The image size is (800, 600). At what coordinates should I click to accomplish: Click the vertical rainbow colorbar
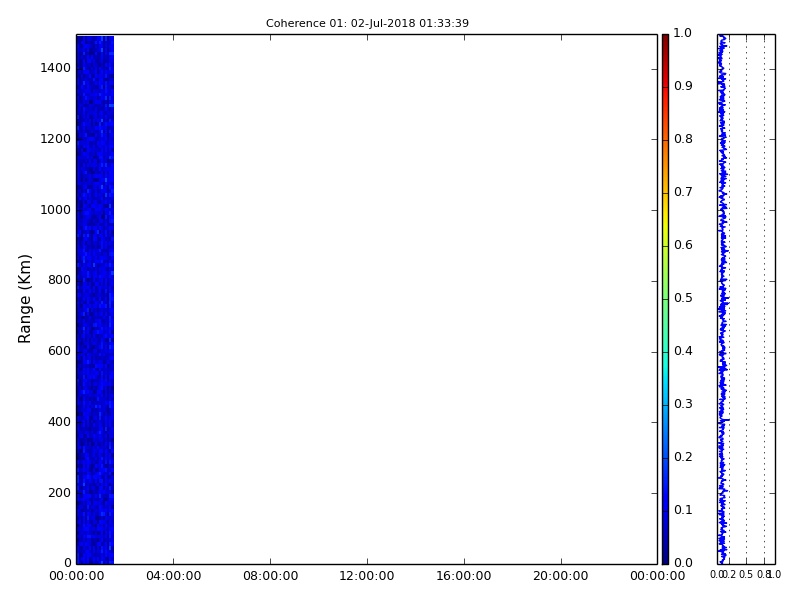tap(665, 299)
